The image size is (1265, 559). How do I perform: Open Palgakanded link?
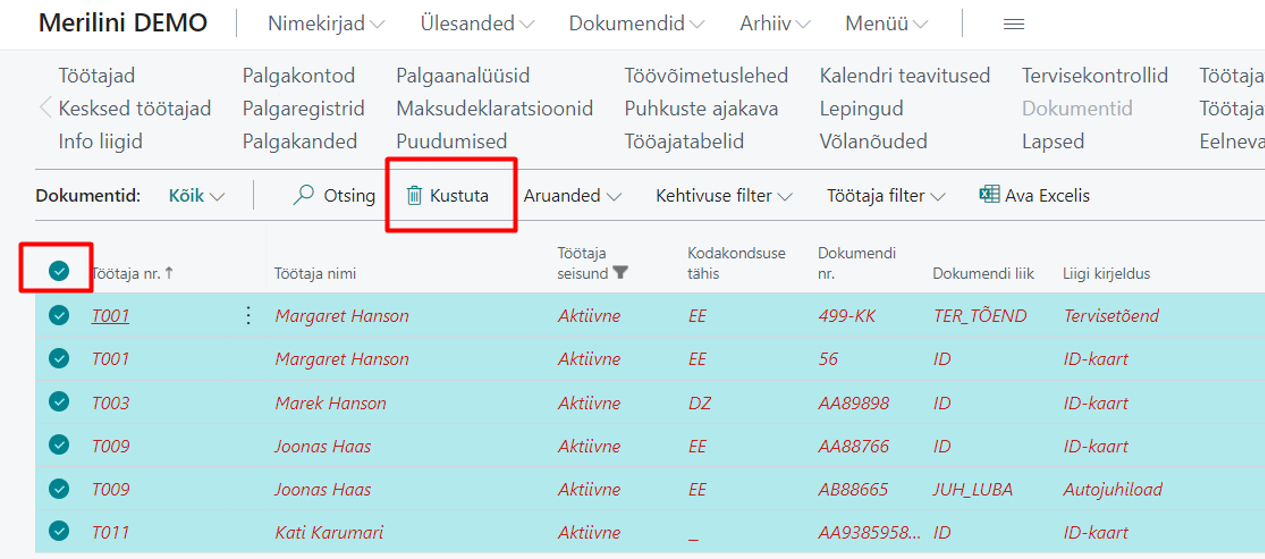click(300, 141)
